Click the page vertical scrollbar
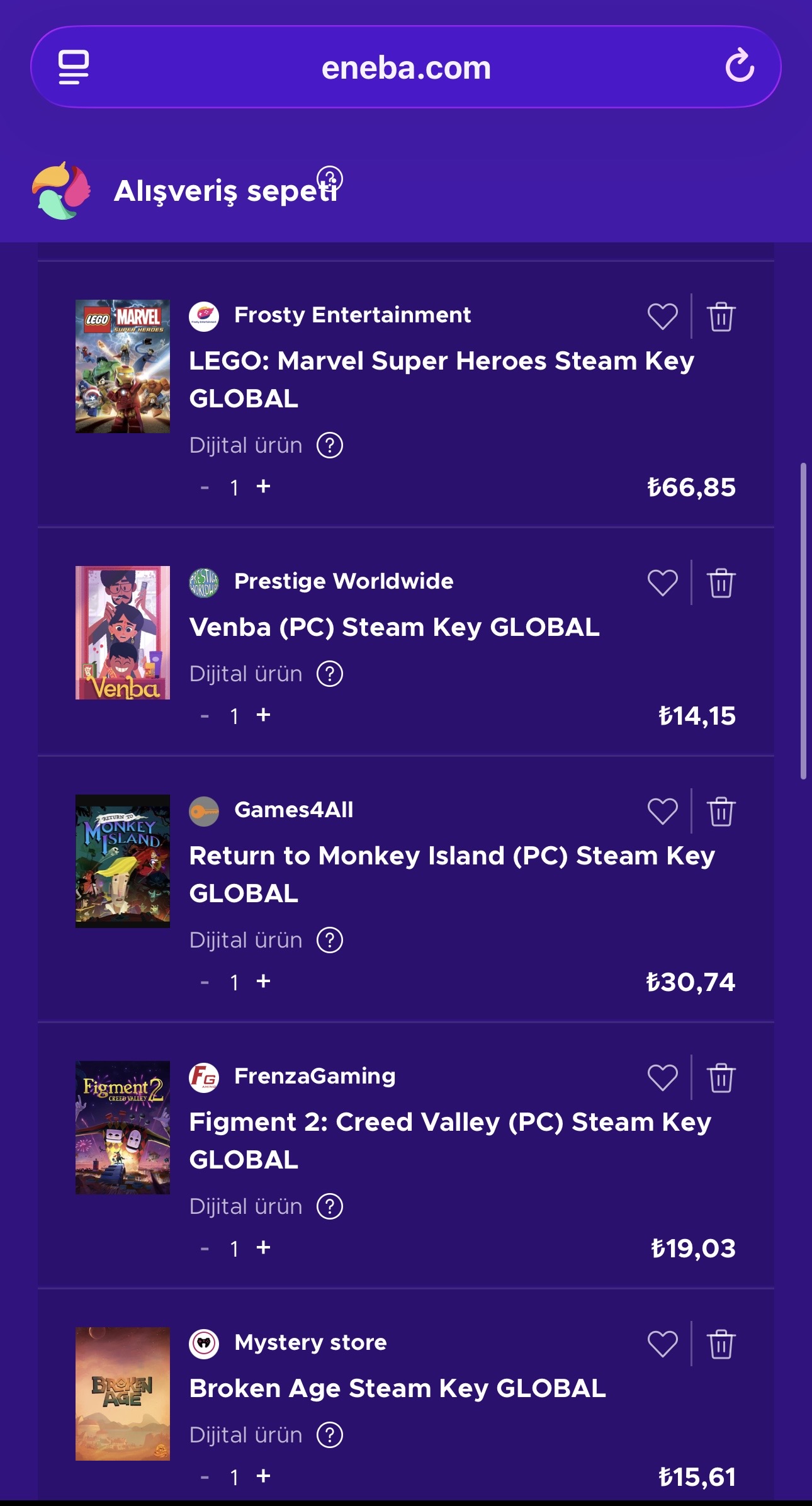 pos(803,621)
